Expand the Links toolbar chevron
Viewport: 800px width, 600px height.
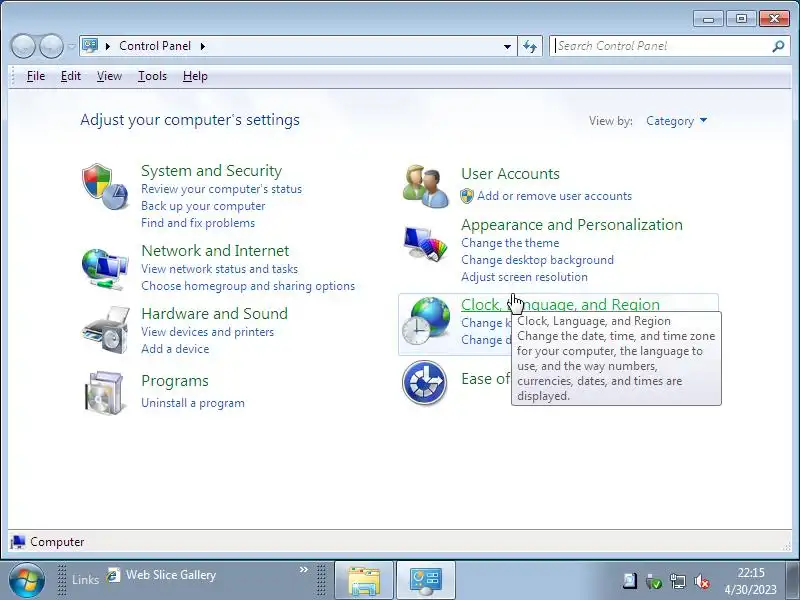point(304,569)
